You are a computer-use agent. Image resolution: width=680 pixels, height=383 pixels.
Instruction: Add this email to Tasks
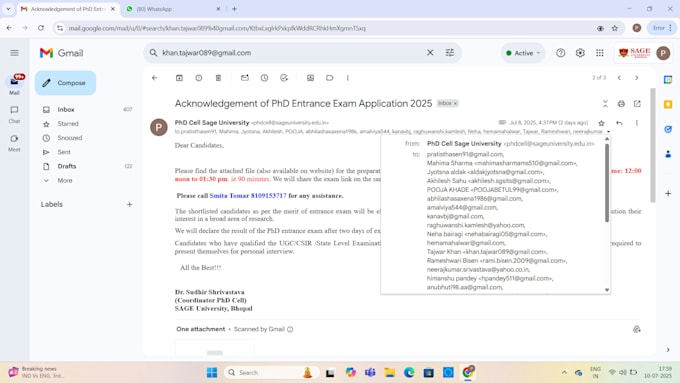(x=284, y=78)
